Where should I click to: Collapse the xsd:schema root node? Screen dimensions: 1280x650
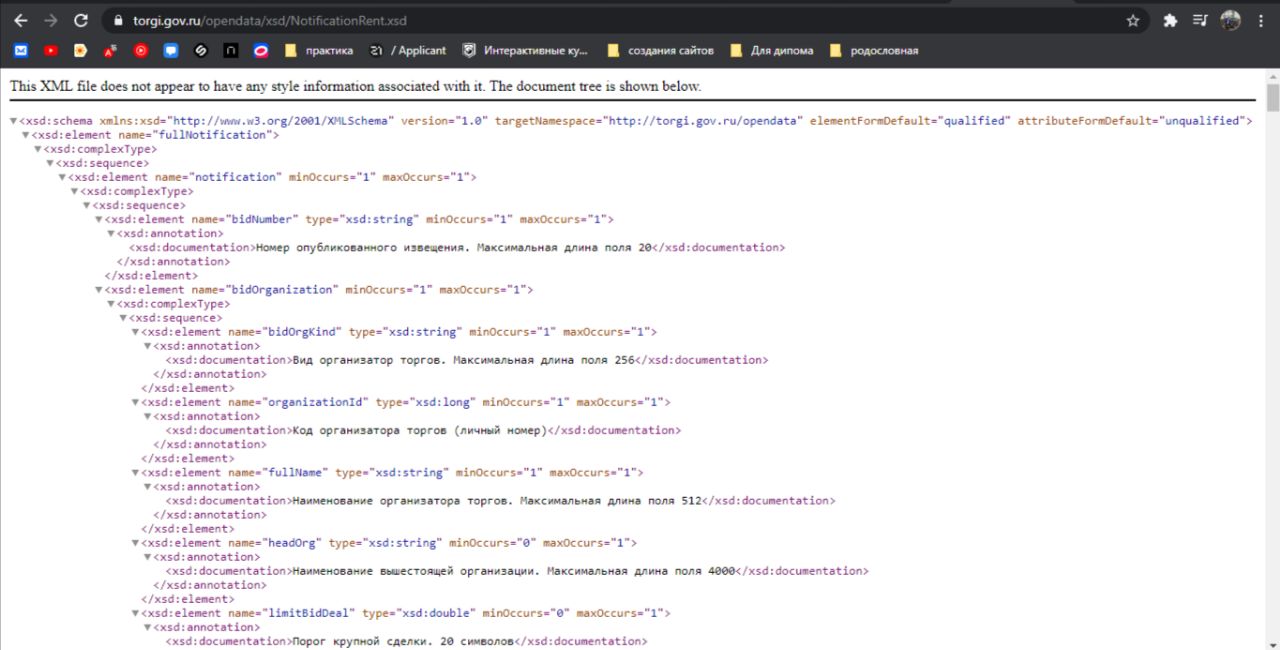13,121
